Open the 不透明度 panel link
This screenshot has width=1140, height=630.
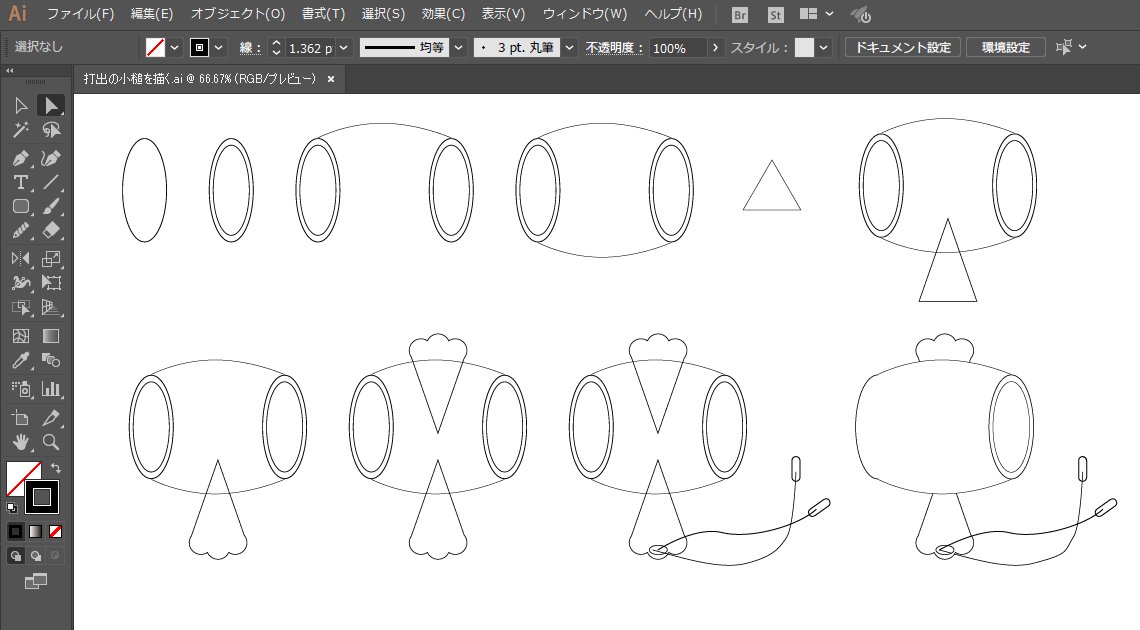point(614,48)
